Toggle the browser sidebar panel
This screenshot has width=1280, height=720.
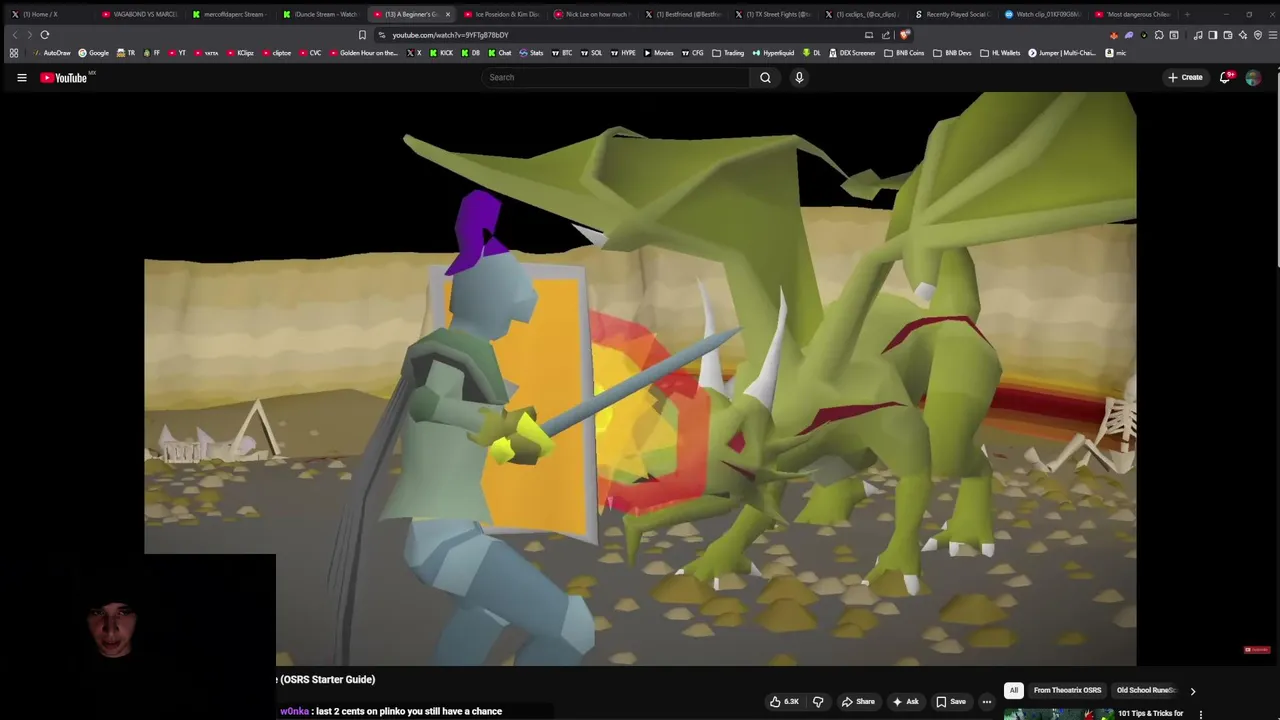pos(1213,35)
